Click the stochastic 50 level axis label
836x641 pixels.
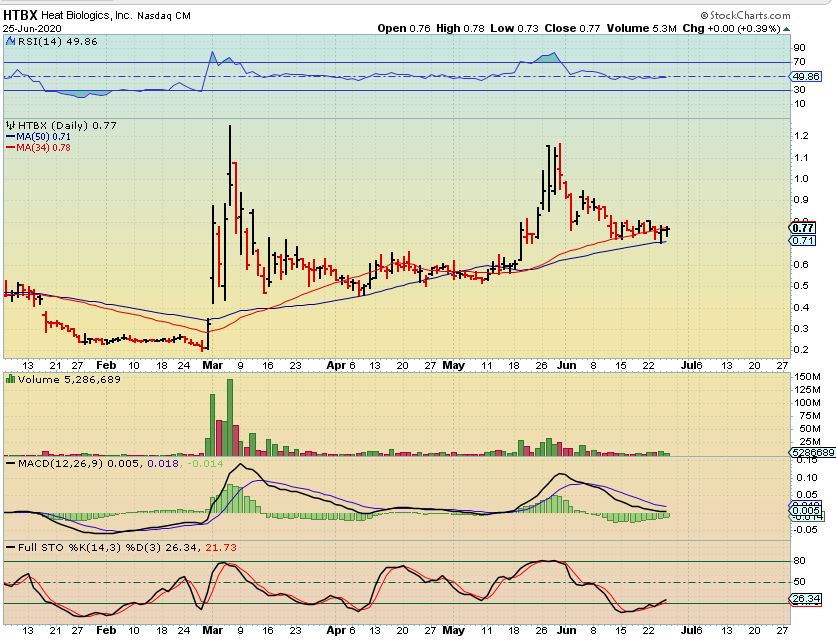pos(799,581)
